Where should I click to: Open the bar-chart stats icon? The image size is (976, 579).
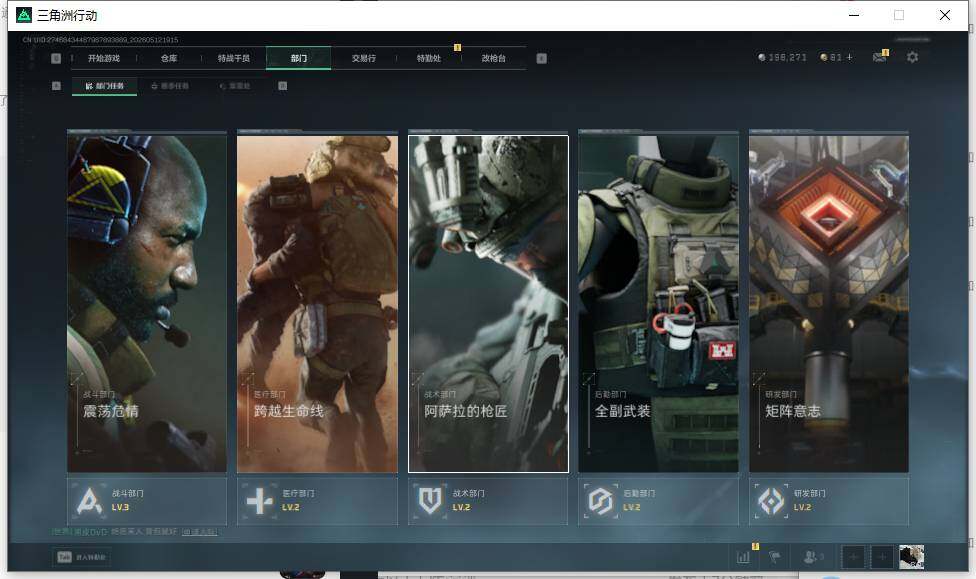[743, 557]
